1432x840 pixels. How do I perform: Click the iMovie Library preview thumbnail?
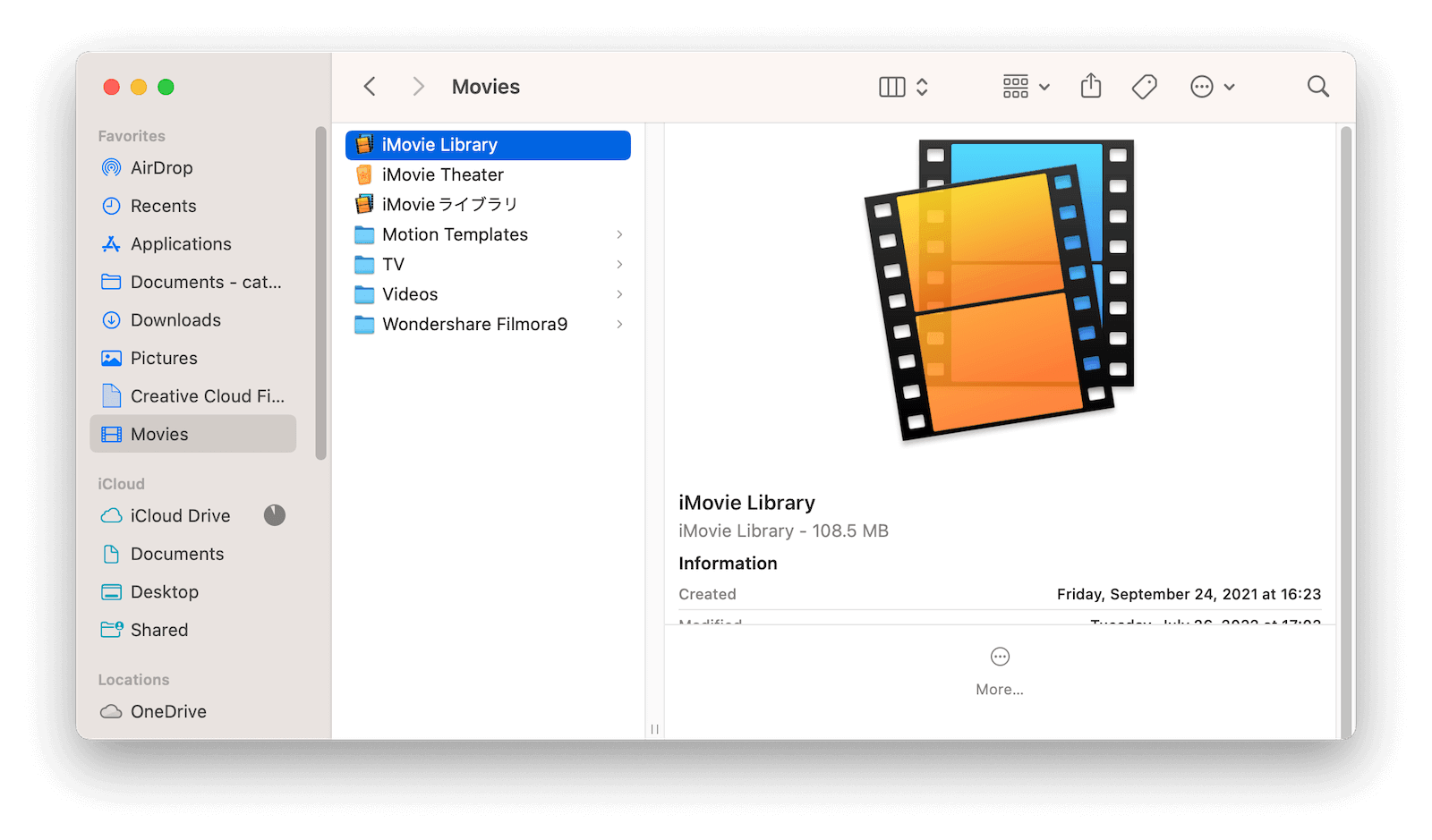pos(1000,290)
